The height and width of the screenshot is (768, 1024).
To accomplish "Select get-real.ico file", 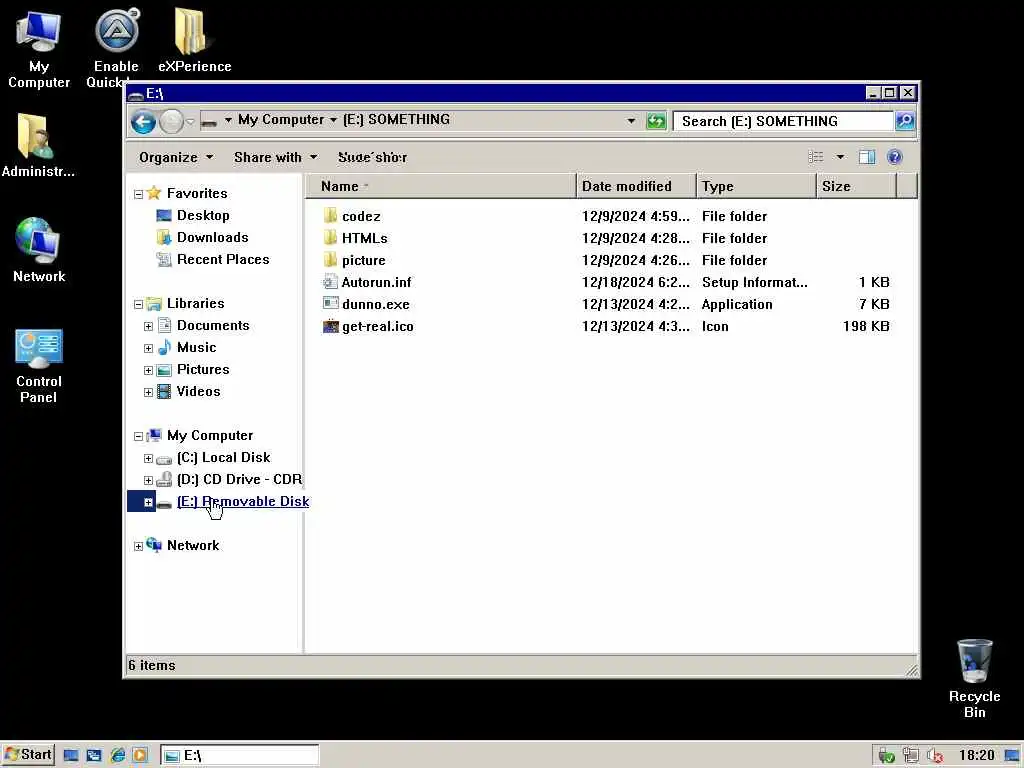I will coord(368,326).
